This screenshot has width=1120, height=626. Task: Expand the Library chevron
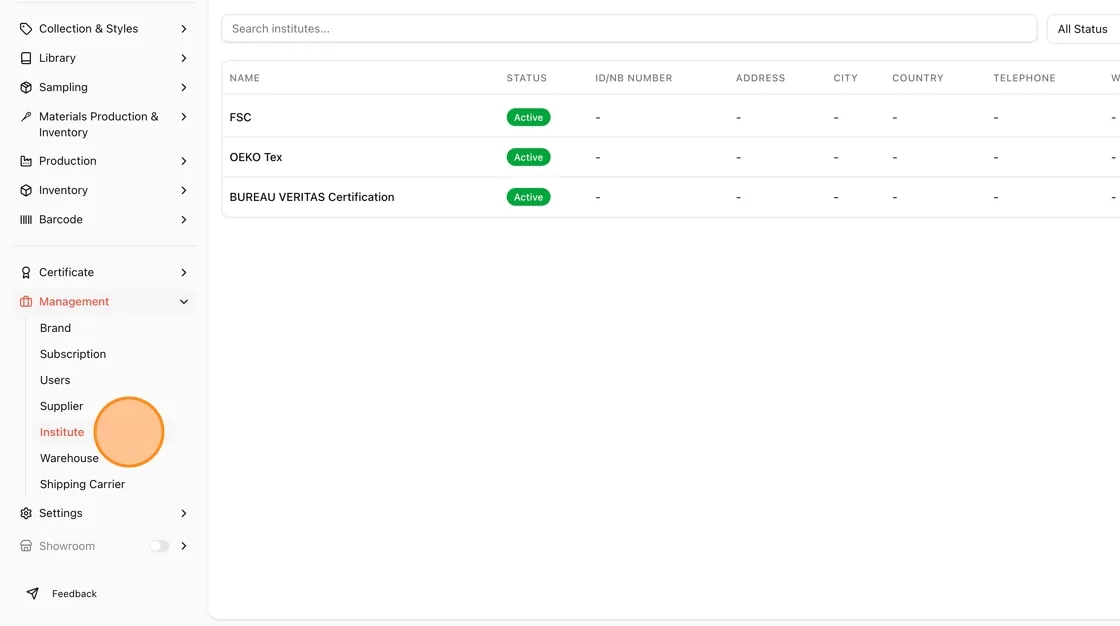coord(184,58)
